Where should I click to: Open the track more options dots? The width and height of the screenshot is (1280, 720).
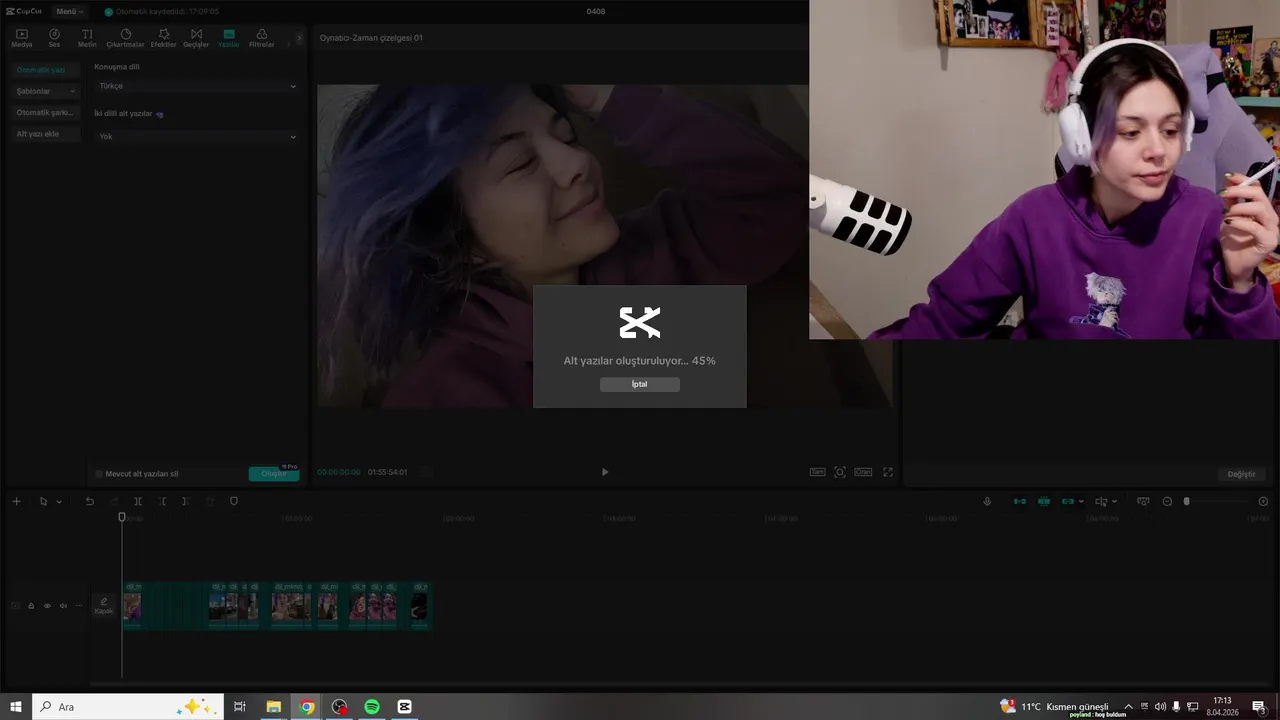tap(79, 606)
